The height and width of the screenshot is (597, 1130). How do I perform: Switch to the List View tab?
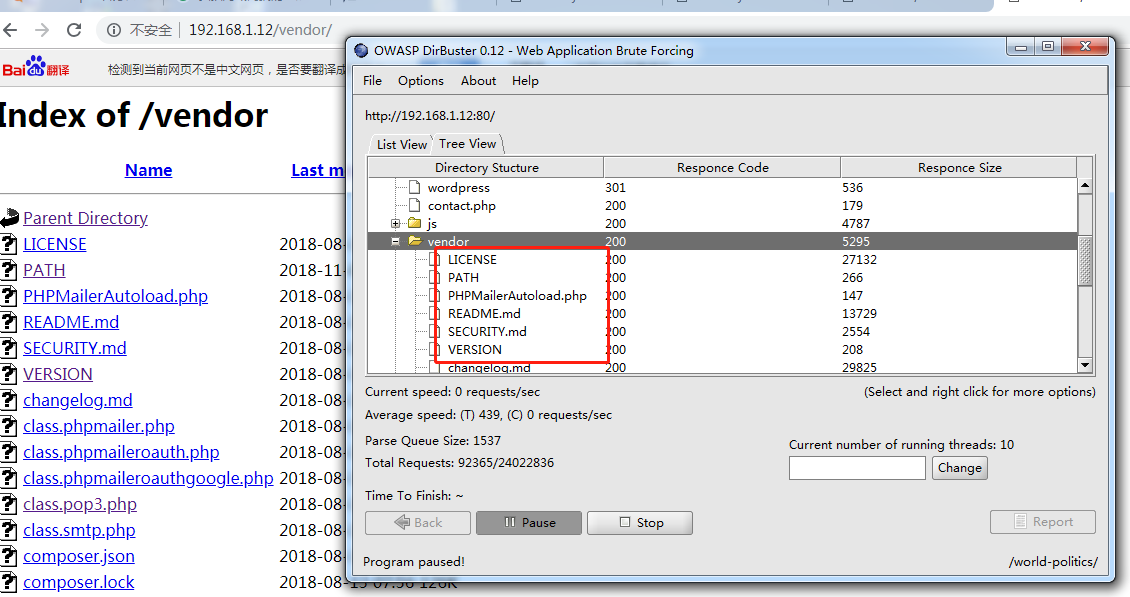[x=401, y=144]
